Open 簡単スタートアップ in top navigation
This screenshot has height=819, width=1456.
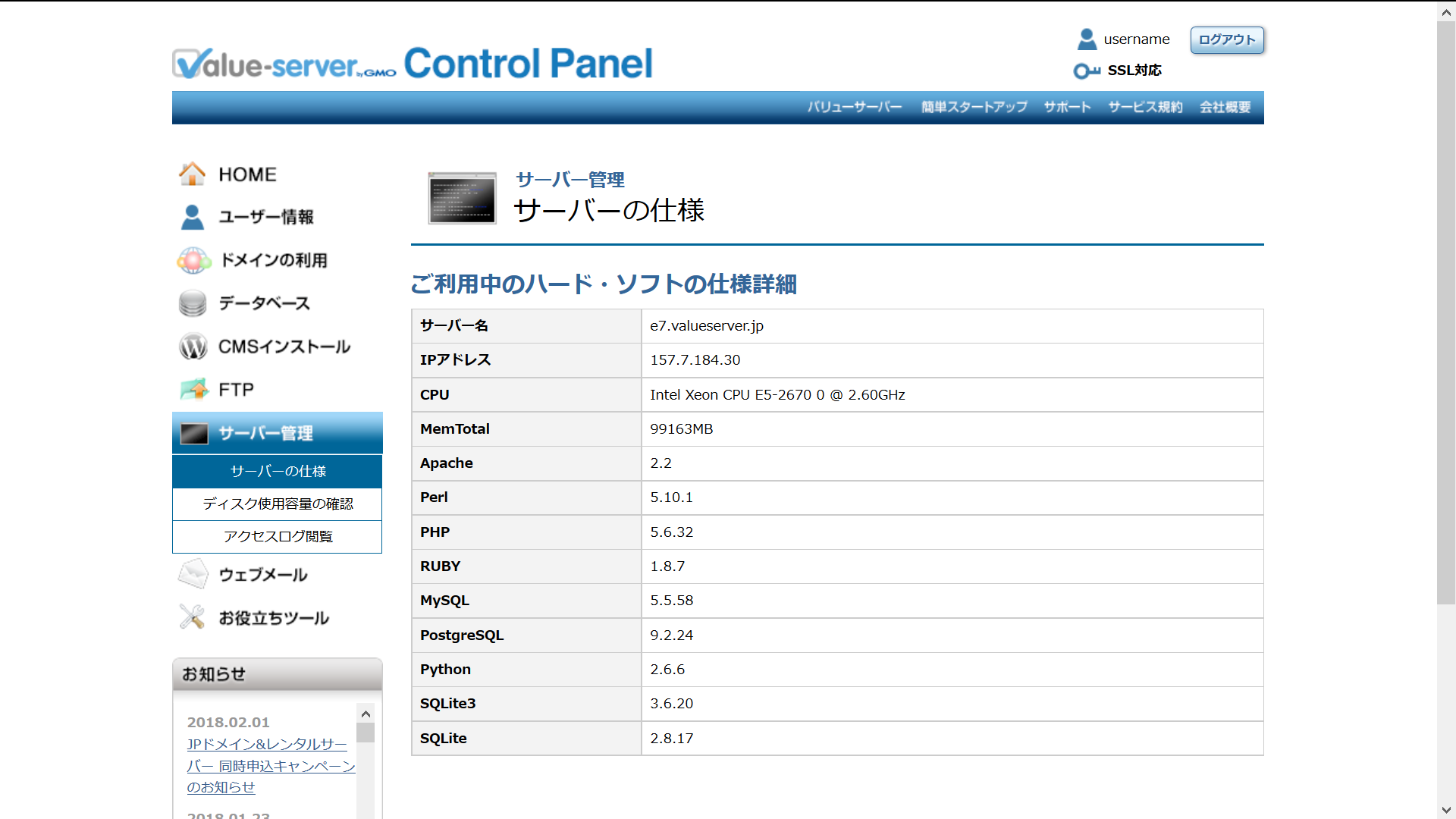point(974,107)
